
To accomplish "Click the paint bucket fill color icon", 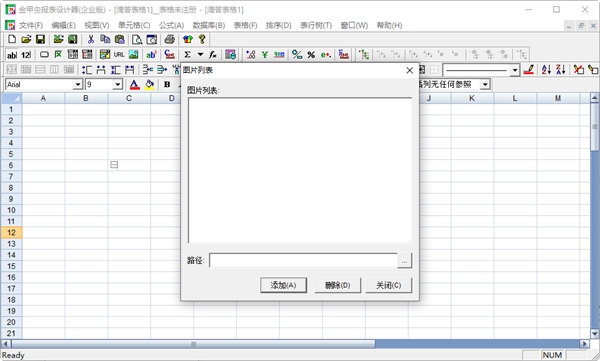I will tap(149, 84).
